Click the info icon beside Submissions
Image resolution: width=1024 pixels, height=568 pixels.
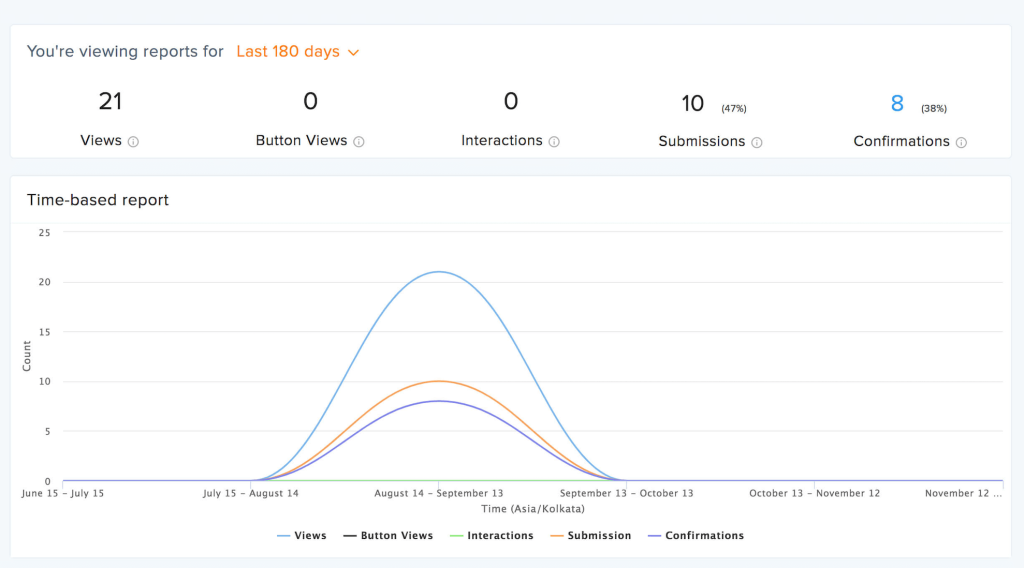coord(757,142)
